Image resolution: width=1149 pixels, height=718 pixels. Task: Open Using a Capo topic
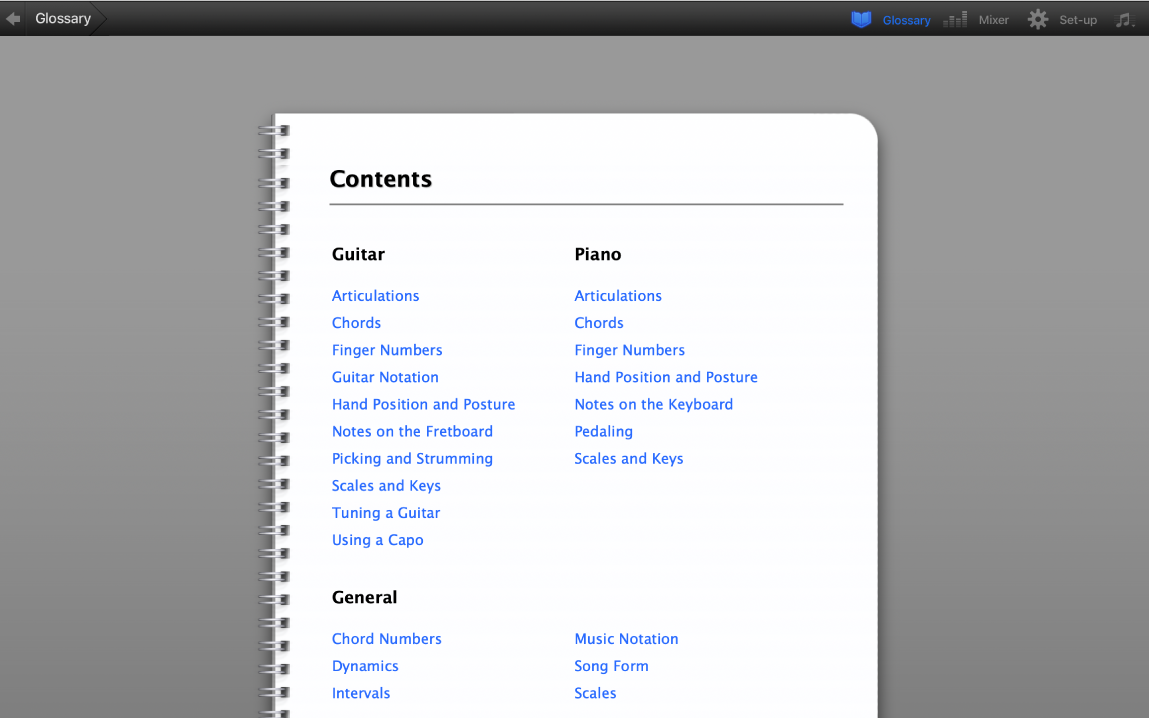pyautogui.click(x=377, y=539)
